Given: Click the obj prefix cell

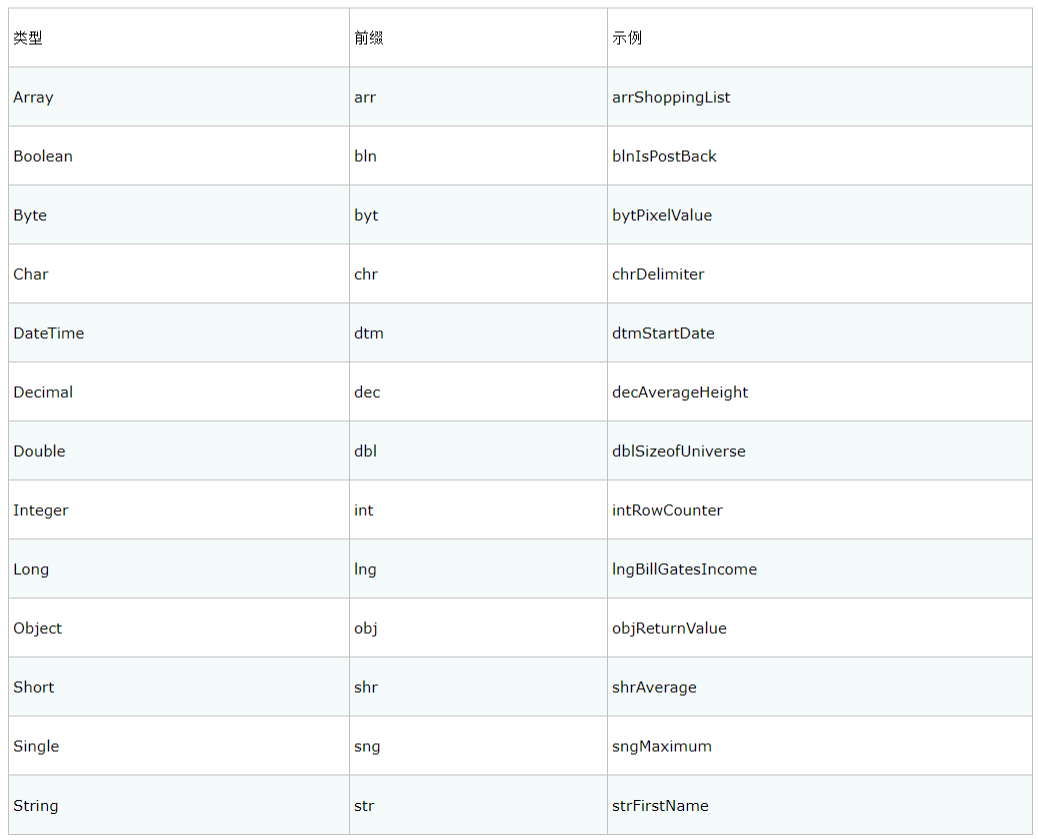Looking at the screenshot, I should 366,628.
